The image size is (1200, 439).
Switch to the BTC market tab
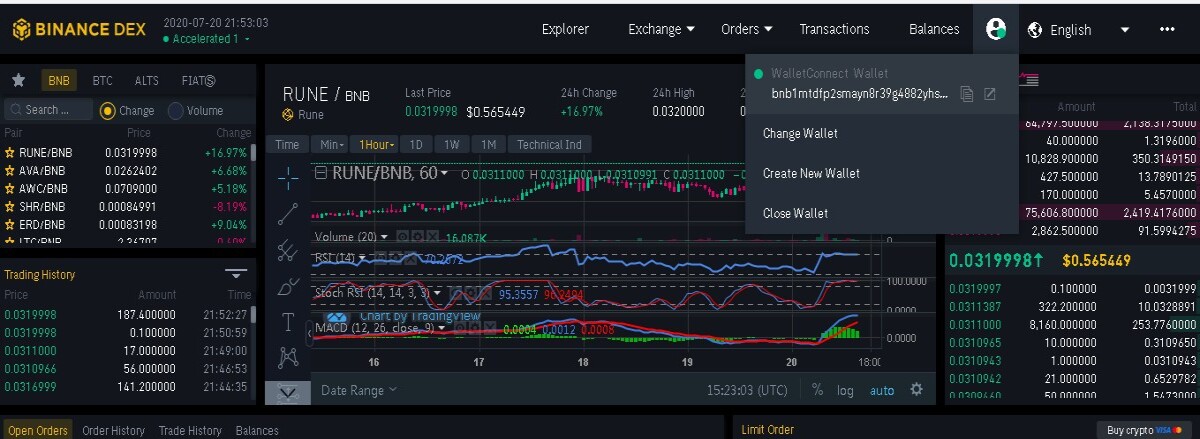[102, 80]
